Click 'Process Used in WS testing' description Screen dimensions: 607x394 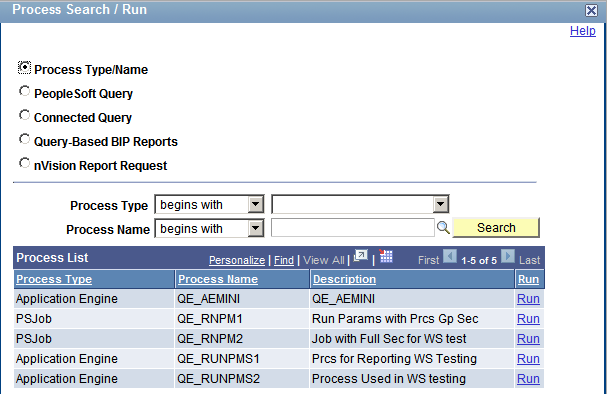(389, 379)
